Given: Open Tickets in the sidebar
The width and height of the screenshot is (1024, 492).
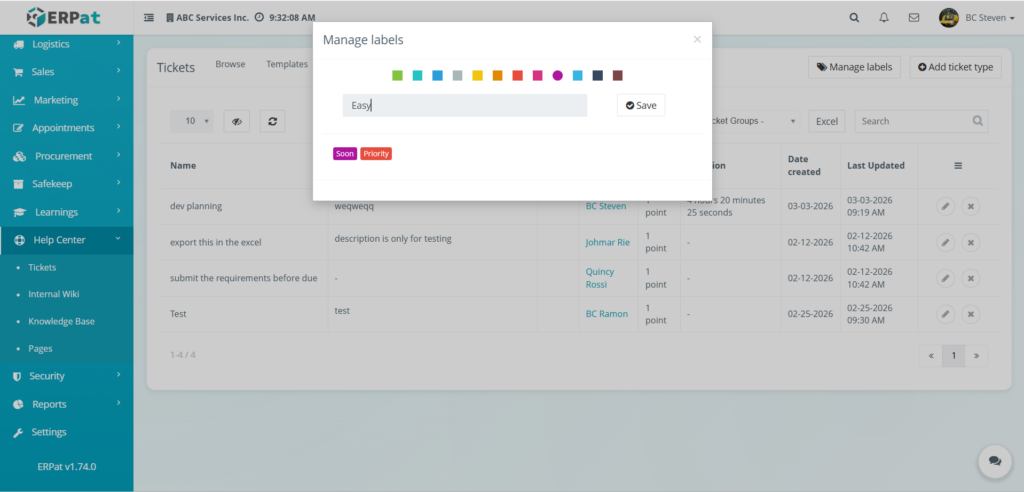Looking at the screenshot, I should [x=42, y=267].
